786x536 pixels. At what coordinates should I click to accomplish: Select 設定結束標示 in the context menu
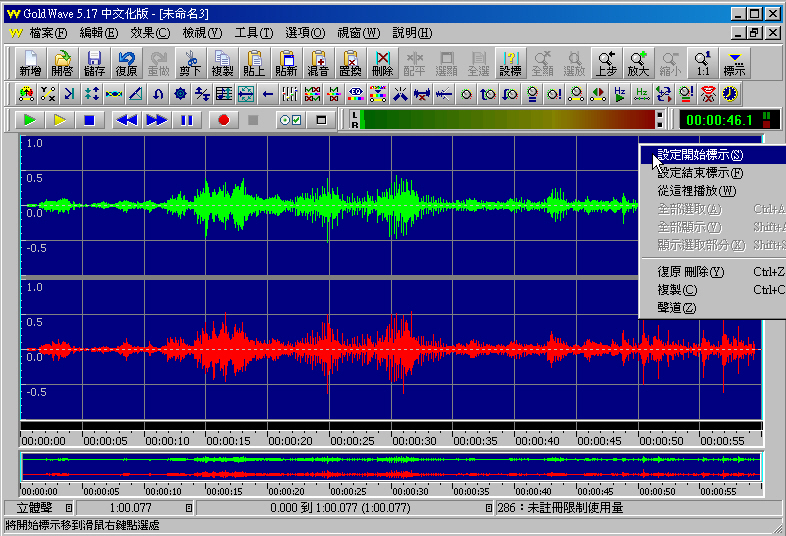click(x=700, y=173)
